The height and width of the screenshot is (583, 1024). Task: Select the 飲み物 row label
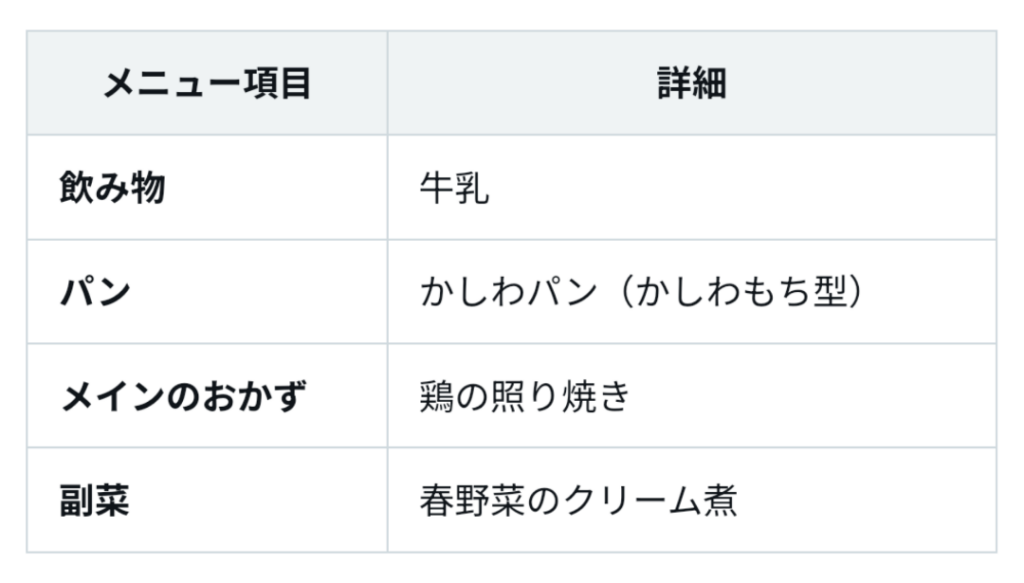pos(112,187)
